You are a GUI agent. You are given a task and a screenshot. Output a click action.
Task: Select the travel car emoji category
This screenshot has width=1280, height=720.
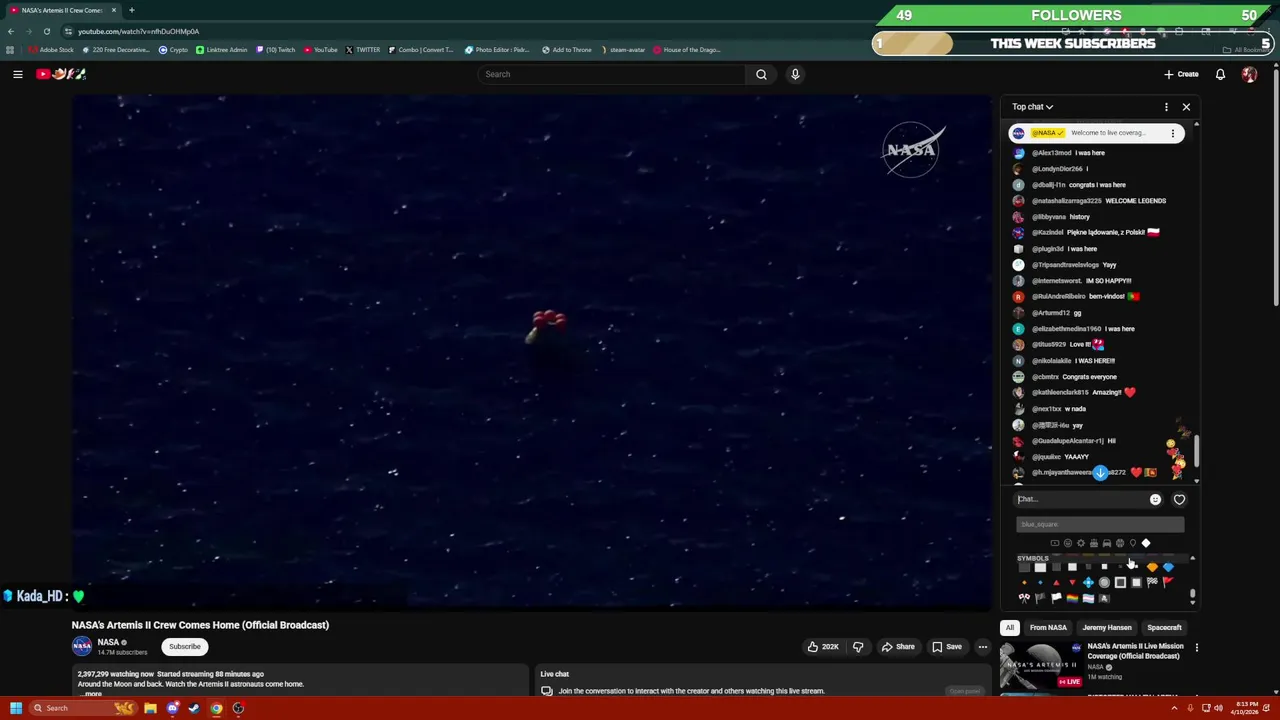coord(1107,543)
